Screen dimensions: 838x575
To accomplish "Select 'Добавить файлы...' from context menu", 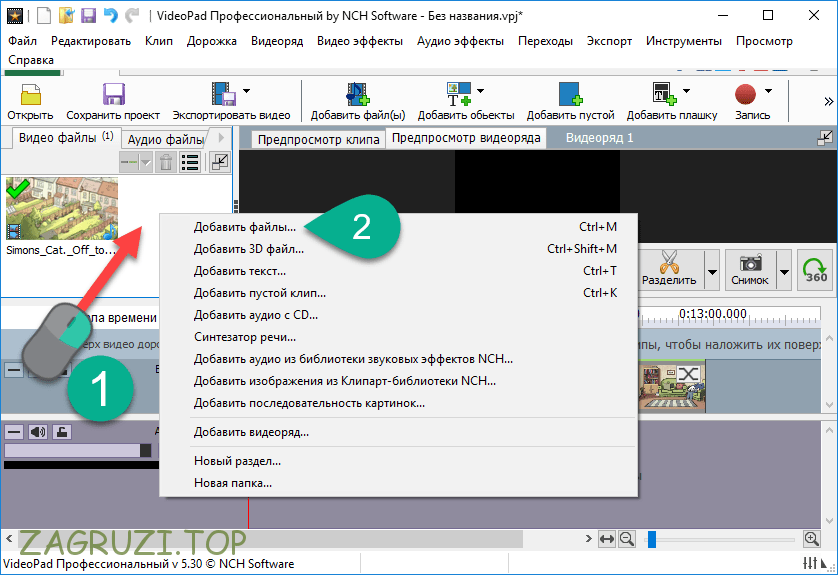I will (x=245, y=227).
